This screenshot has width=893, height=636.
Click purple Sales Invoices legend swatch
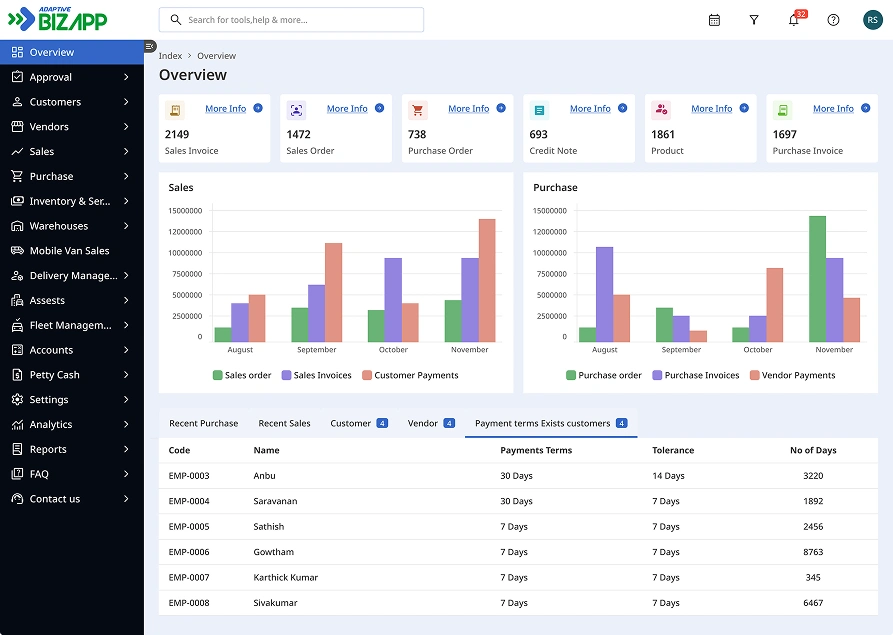[286, 375]
